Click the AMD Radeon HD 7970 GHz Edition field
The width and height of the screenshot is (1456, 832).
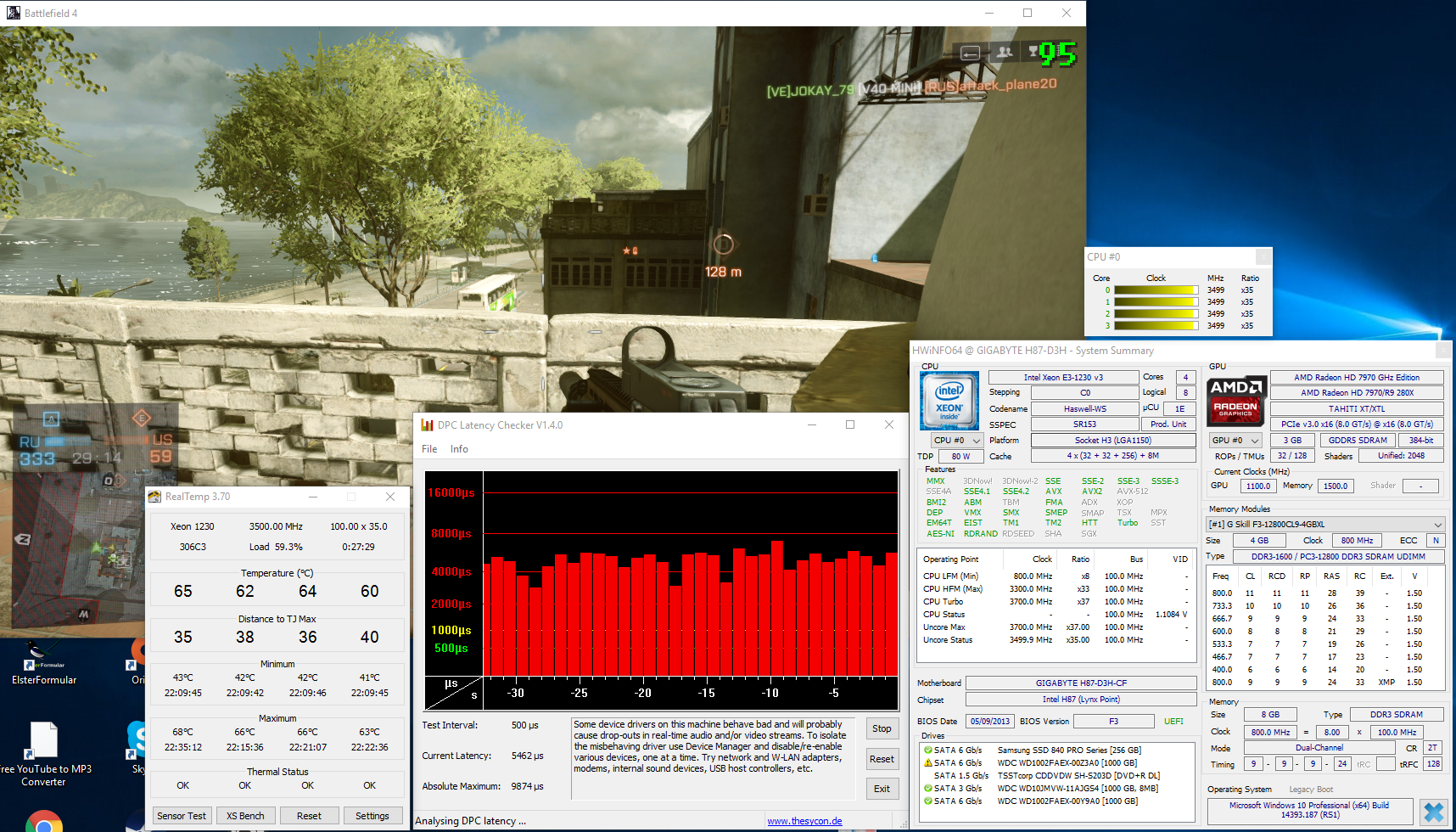pyautogui.click(x=1357, y=378)
